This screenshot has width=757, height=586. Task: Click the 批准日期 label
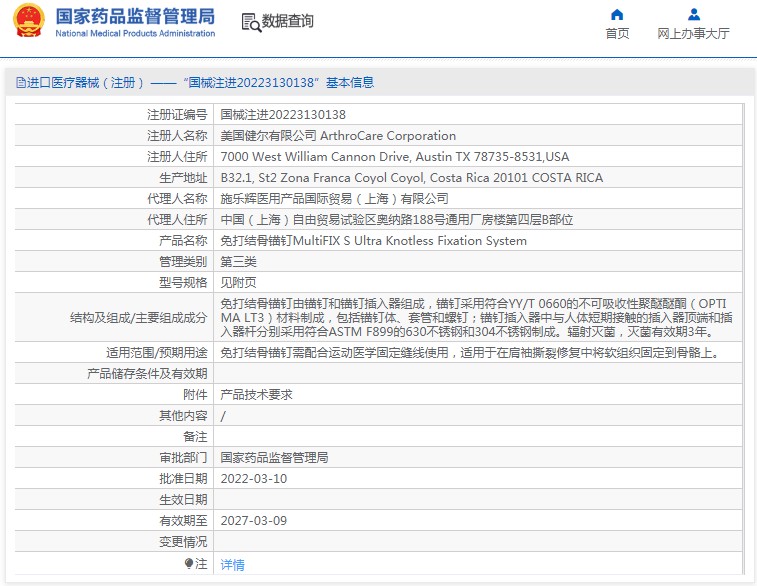pos(183,479)
